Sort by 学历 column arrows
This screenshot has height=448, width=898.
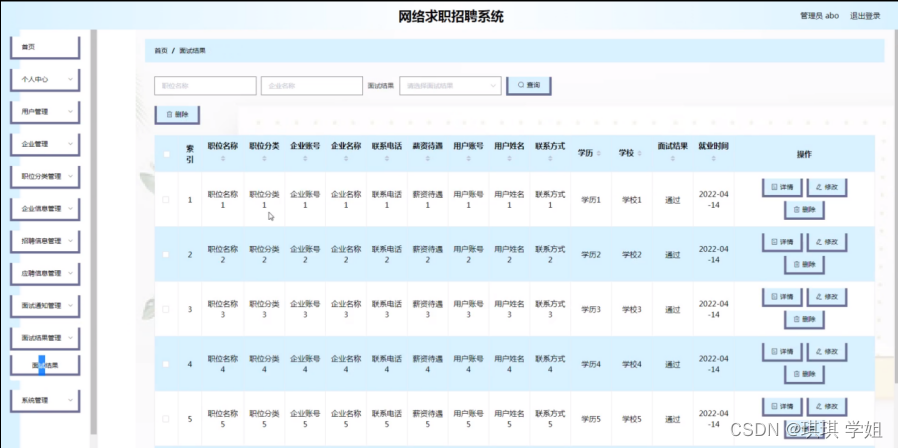[x=599, y=154]
